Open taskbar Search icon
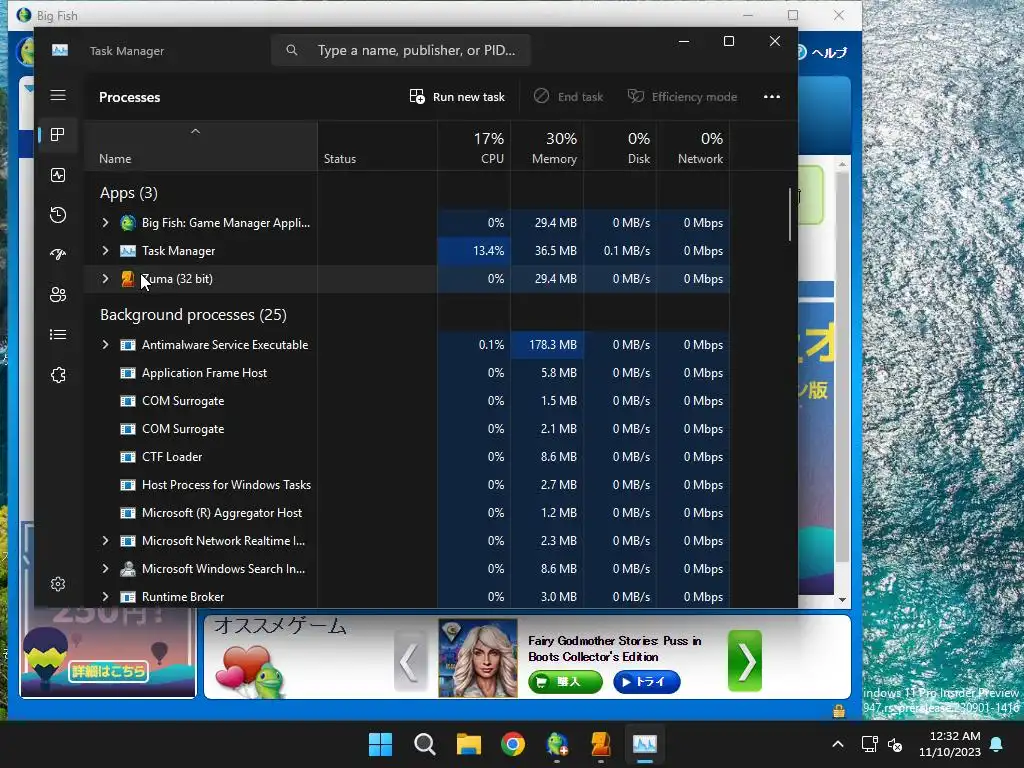 pos(424,744)
